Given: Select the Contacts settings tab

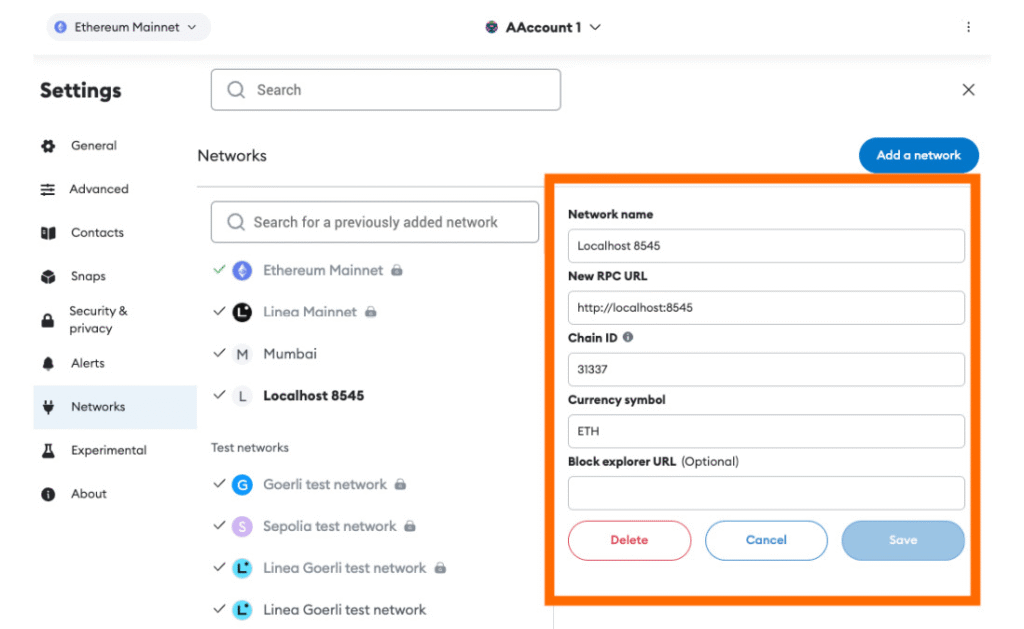Looking at the screenshot, I should point(97,233).
